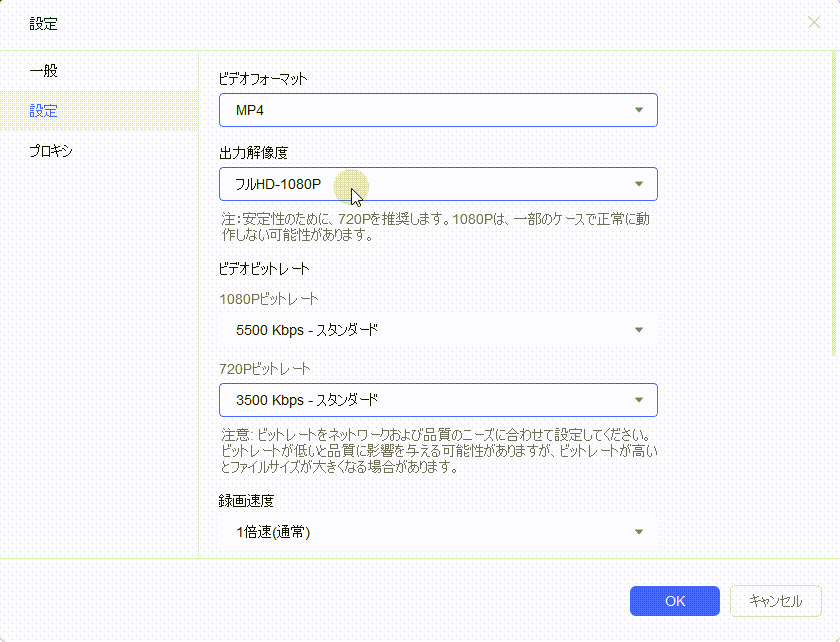Viewport: 840px width, 642px height.
Task: Click the キャンセル button
Action: pyautogui.click(x=775, y=601)
